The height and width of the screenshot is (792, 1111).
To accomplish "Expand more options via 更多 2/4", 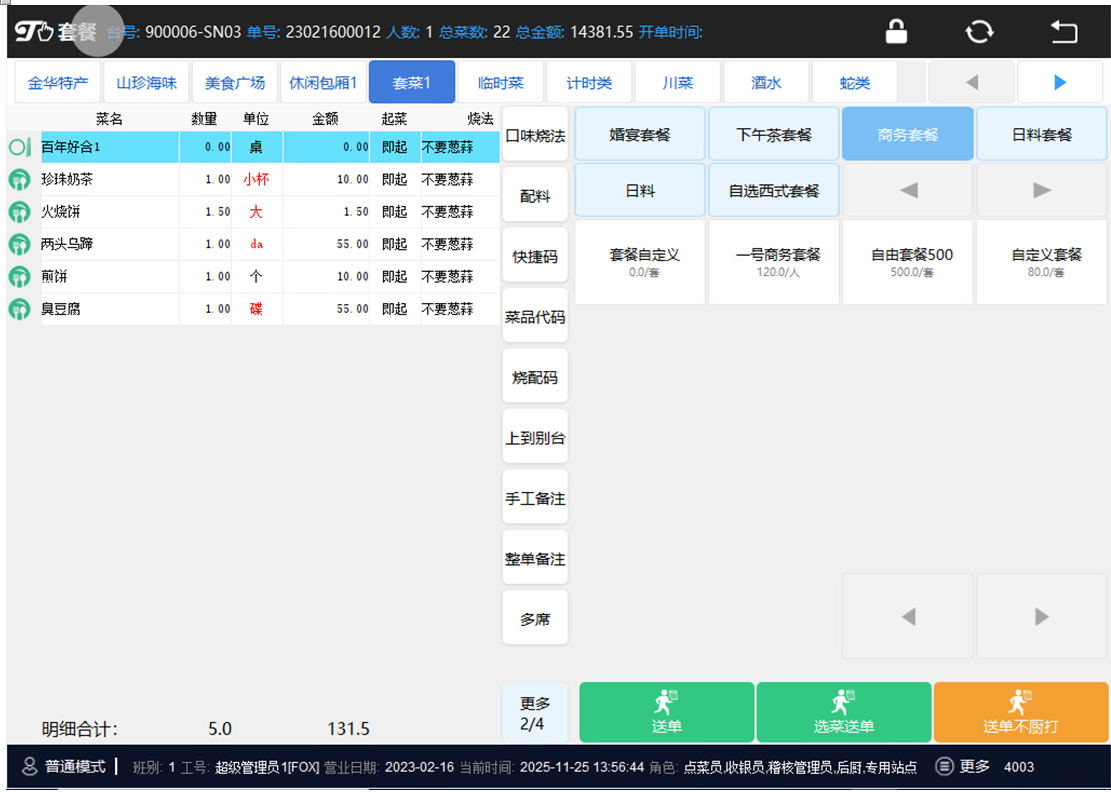I will click(x=535, y=713).
